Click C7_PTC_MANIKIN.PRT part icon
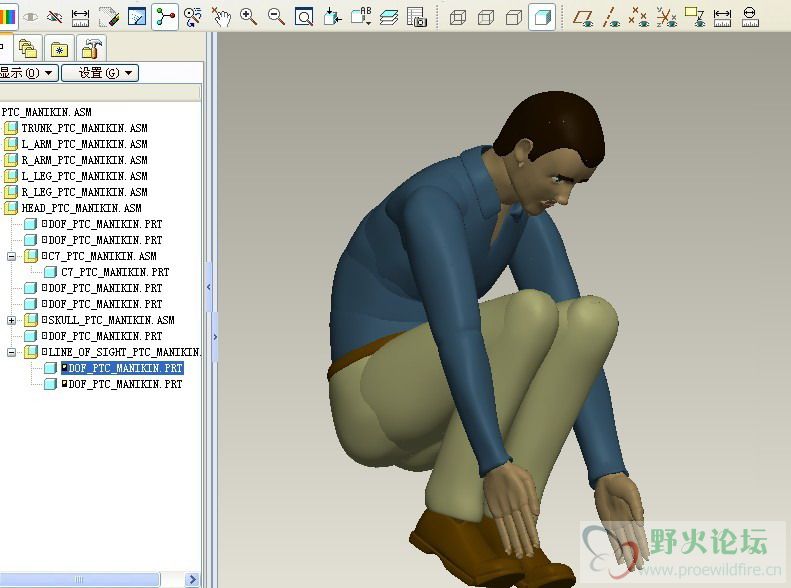The width and height of the screenshot is (791, 588). pos(50,272)
